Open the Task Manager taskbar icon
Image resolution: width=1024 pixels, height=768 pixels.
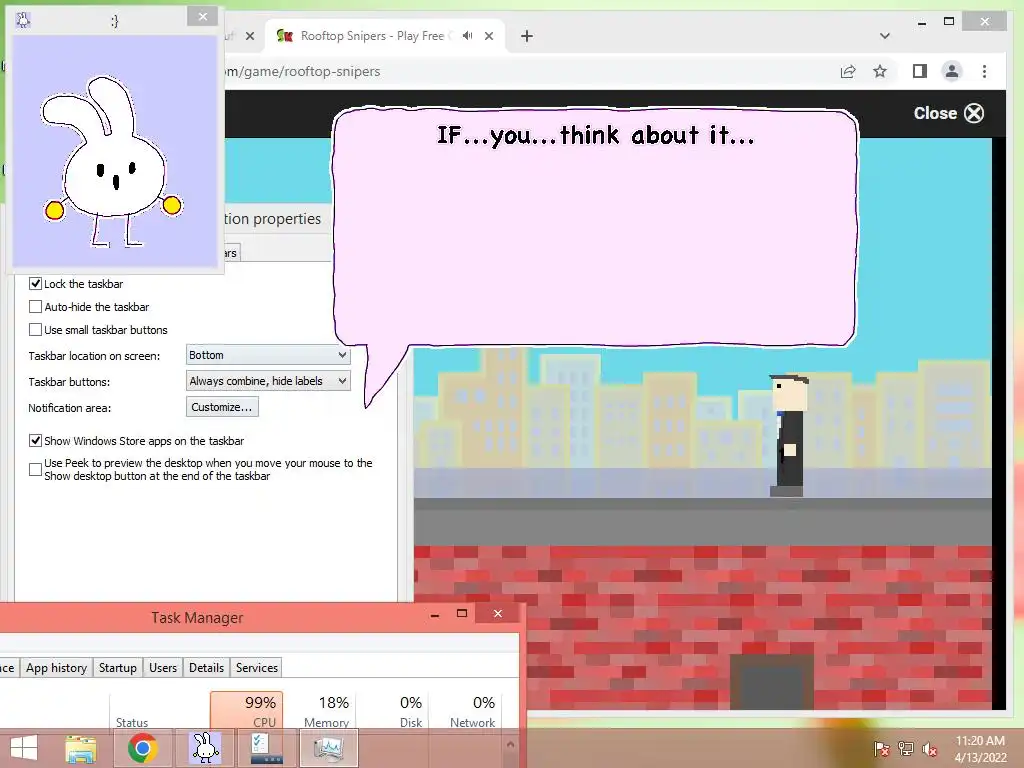coord(328,748)
